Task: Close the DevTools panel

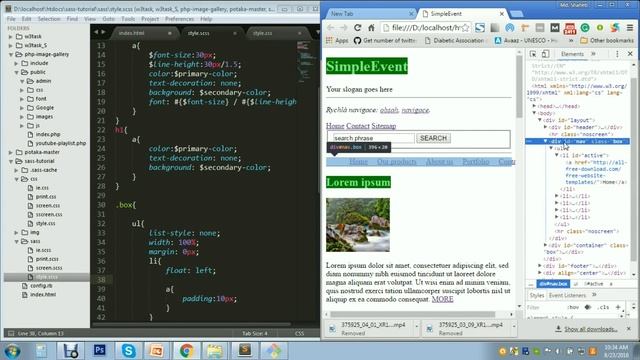Action: pos(630,54)
